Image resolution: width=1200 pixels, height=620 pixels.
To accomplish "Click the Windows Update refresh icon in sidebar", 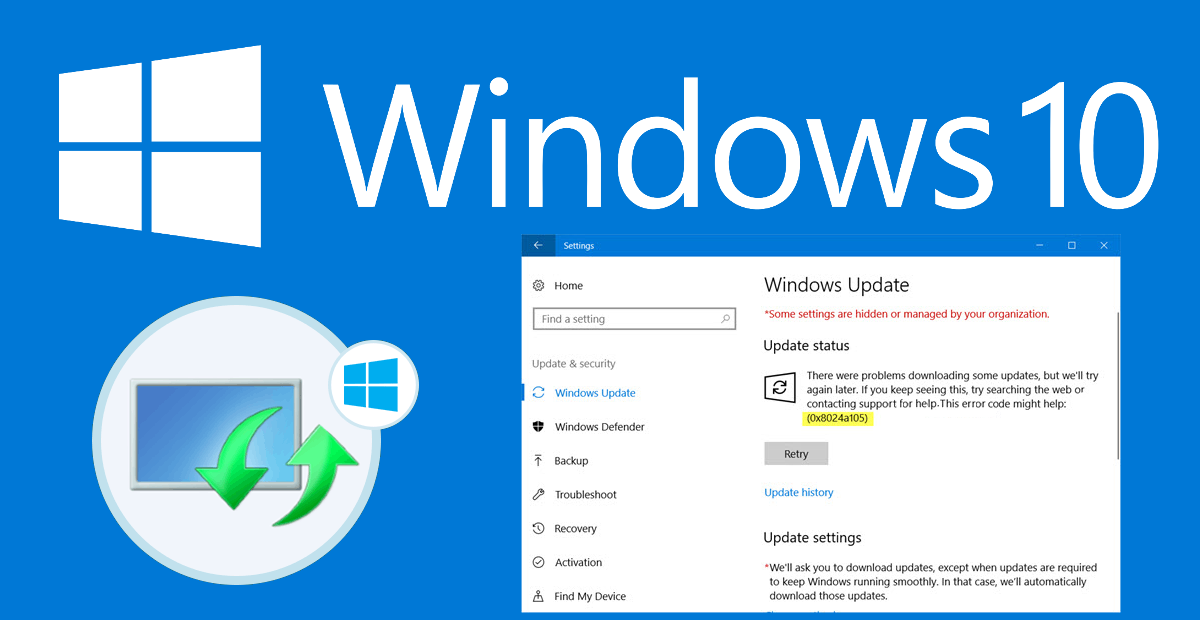I will point(539,393).
